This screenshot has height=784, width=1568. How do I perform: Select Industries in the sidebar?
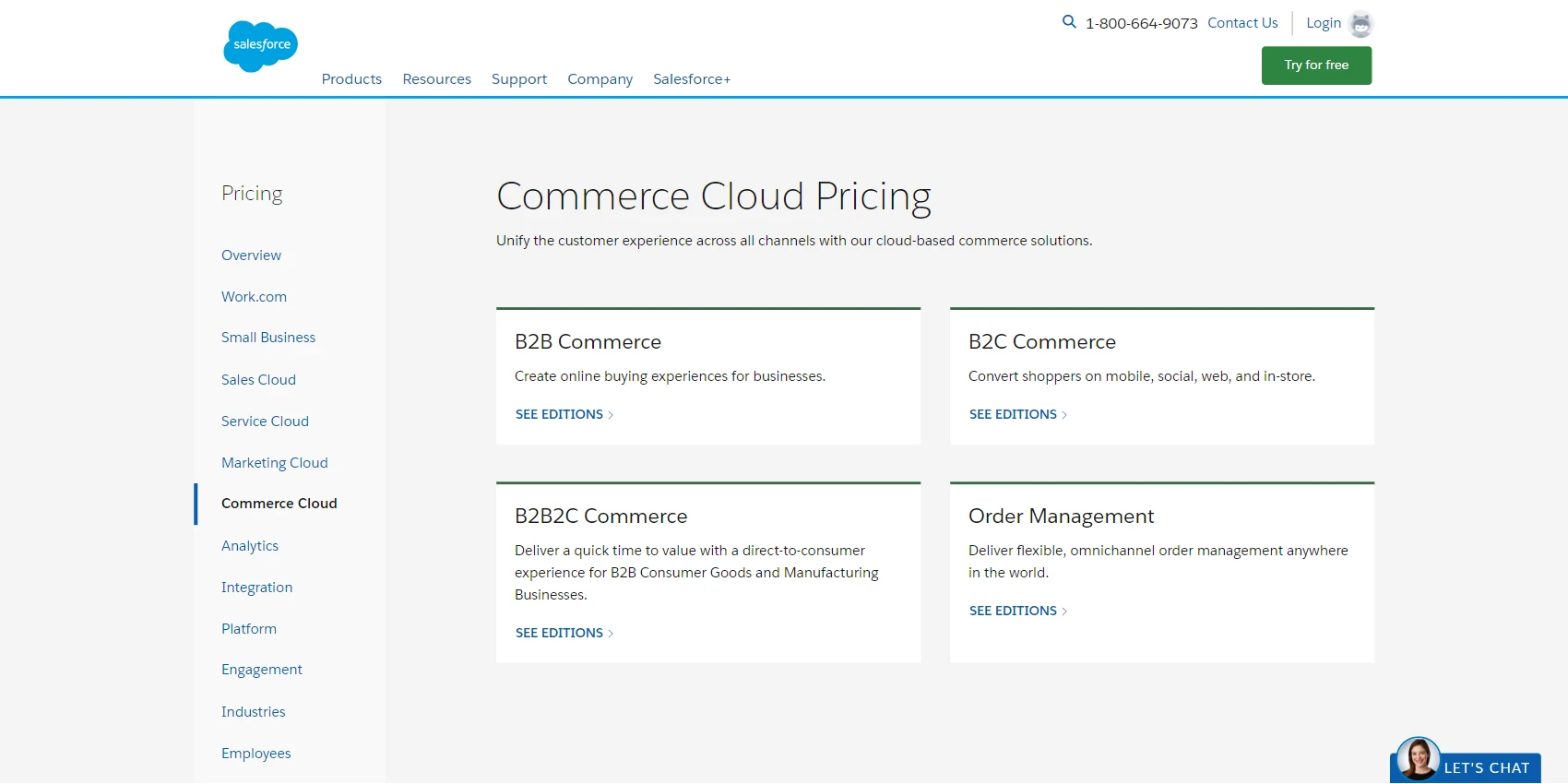point(254,712)
